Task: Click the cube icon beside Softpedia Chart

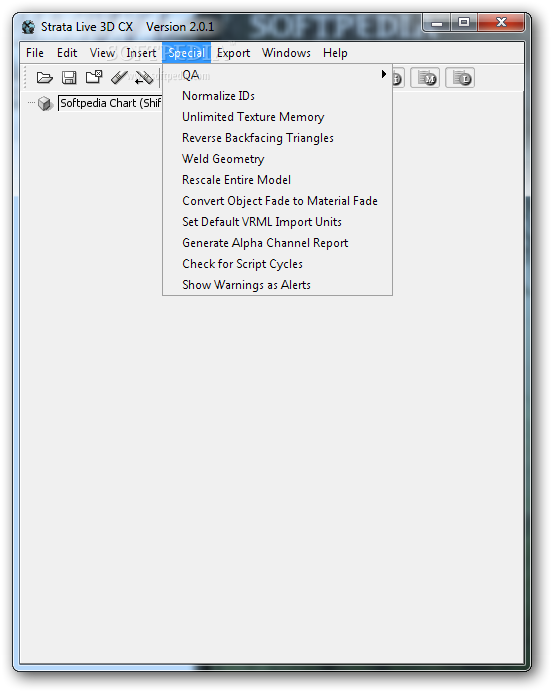Action: point(45,104)
